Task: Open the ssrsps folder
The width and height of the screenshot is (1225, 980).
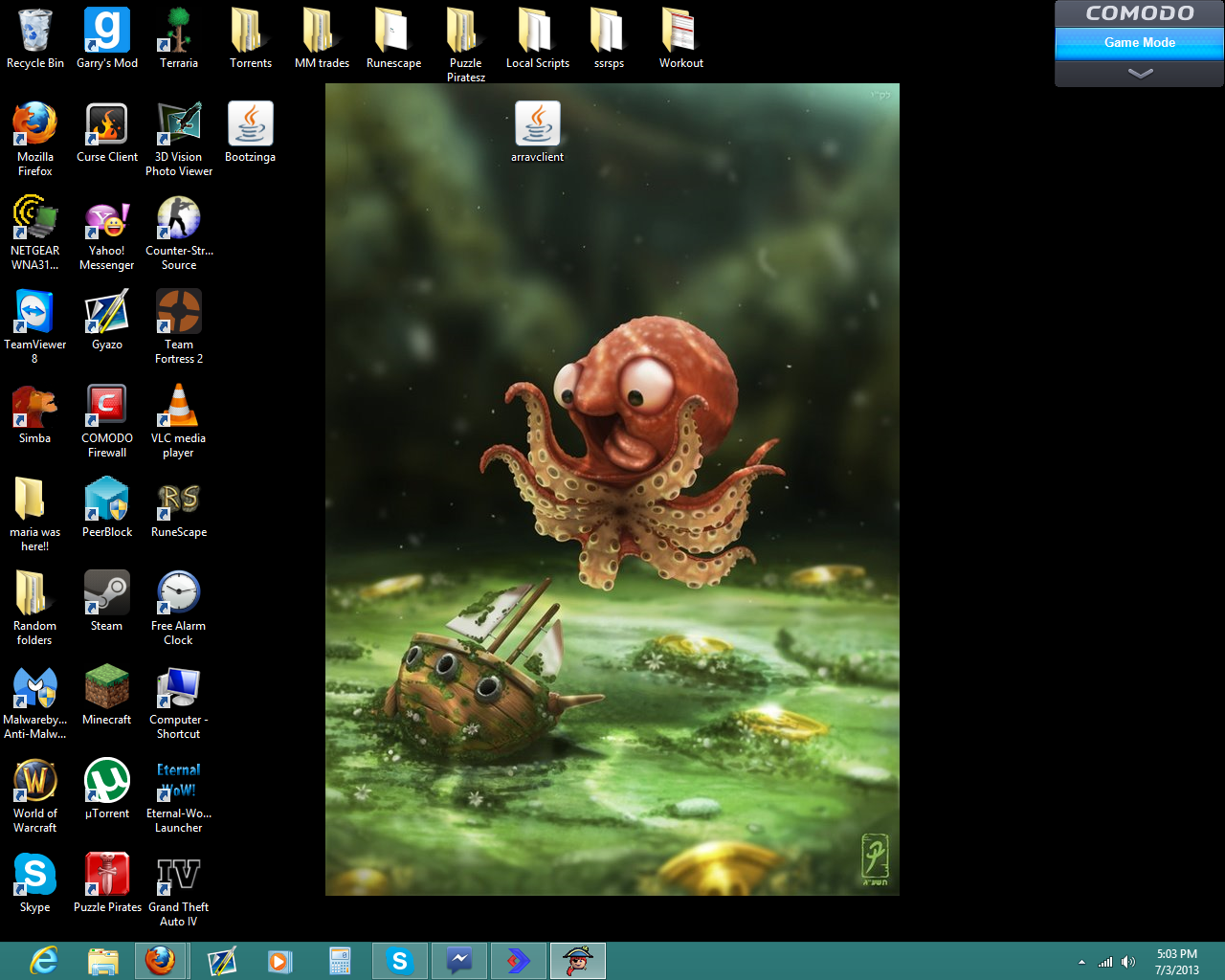Action: [610, 38]
